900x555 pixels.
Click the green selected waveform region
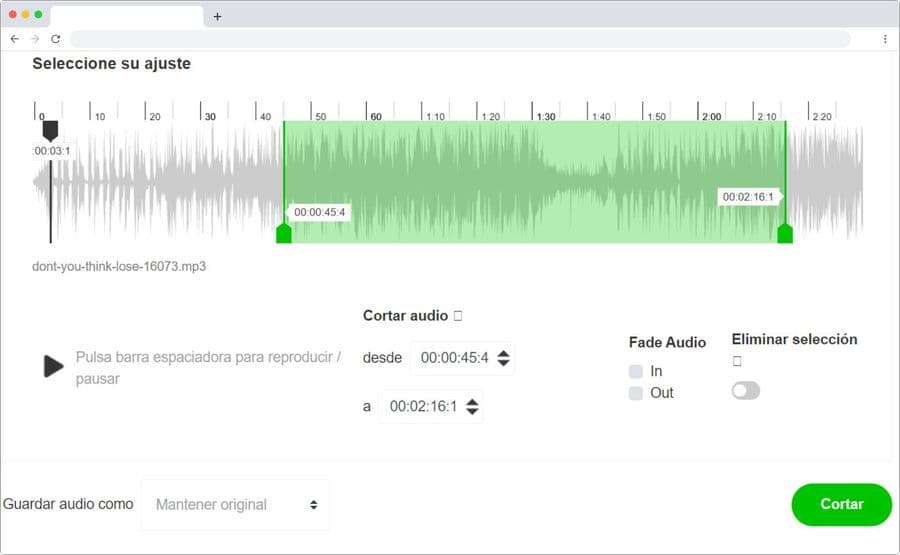point(534,181)
